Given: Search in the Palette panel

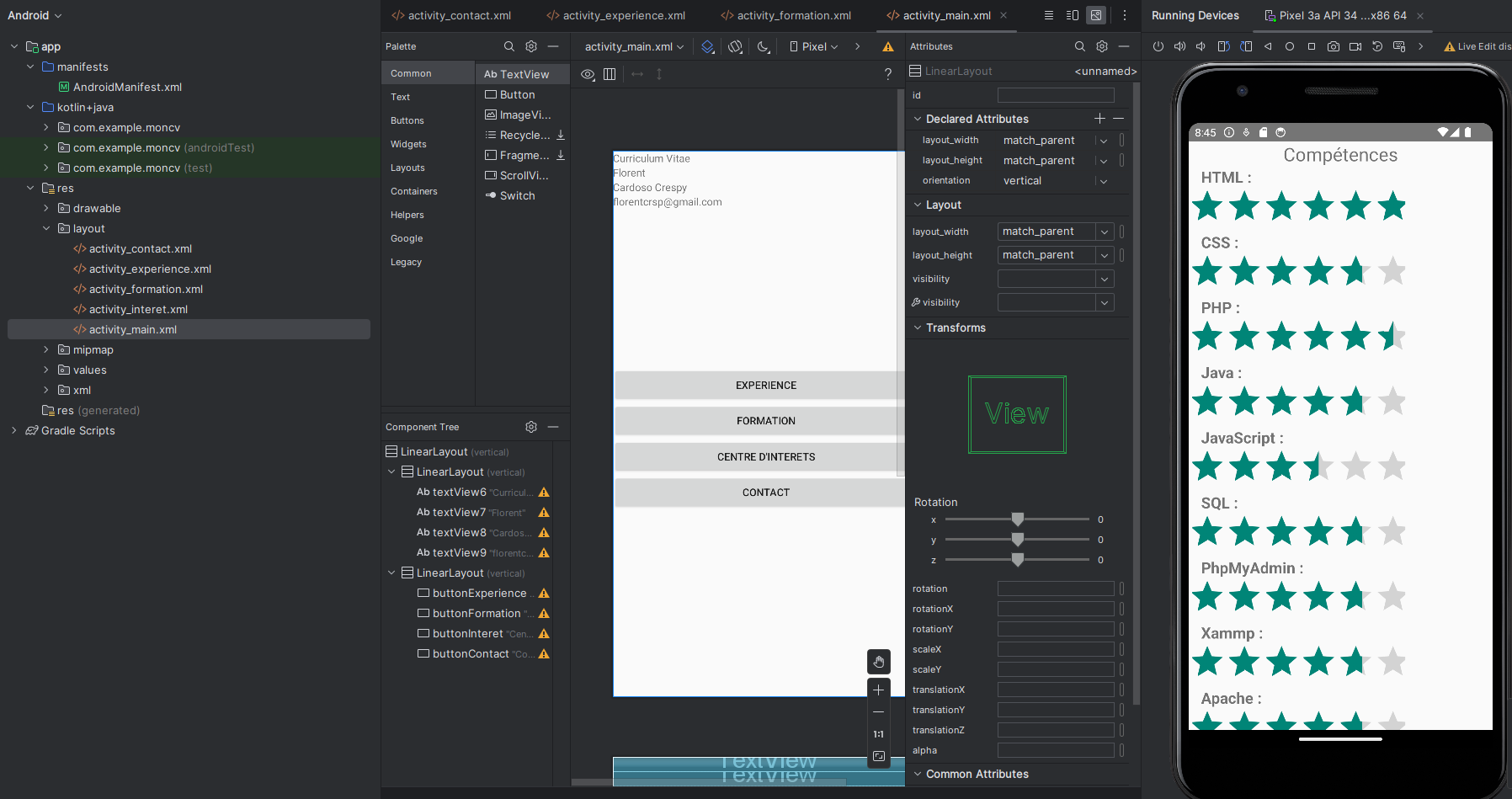Looking at the screenshot, I should click(508, 47).
